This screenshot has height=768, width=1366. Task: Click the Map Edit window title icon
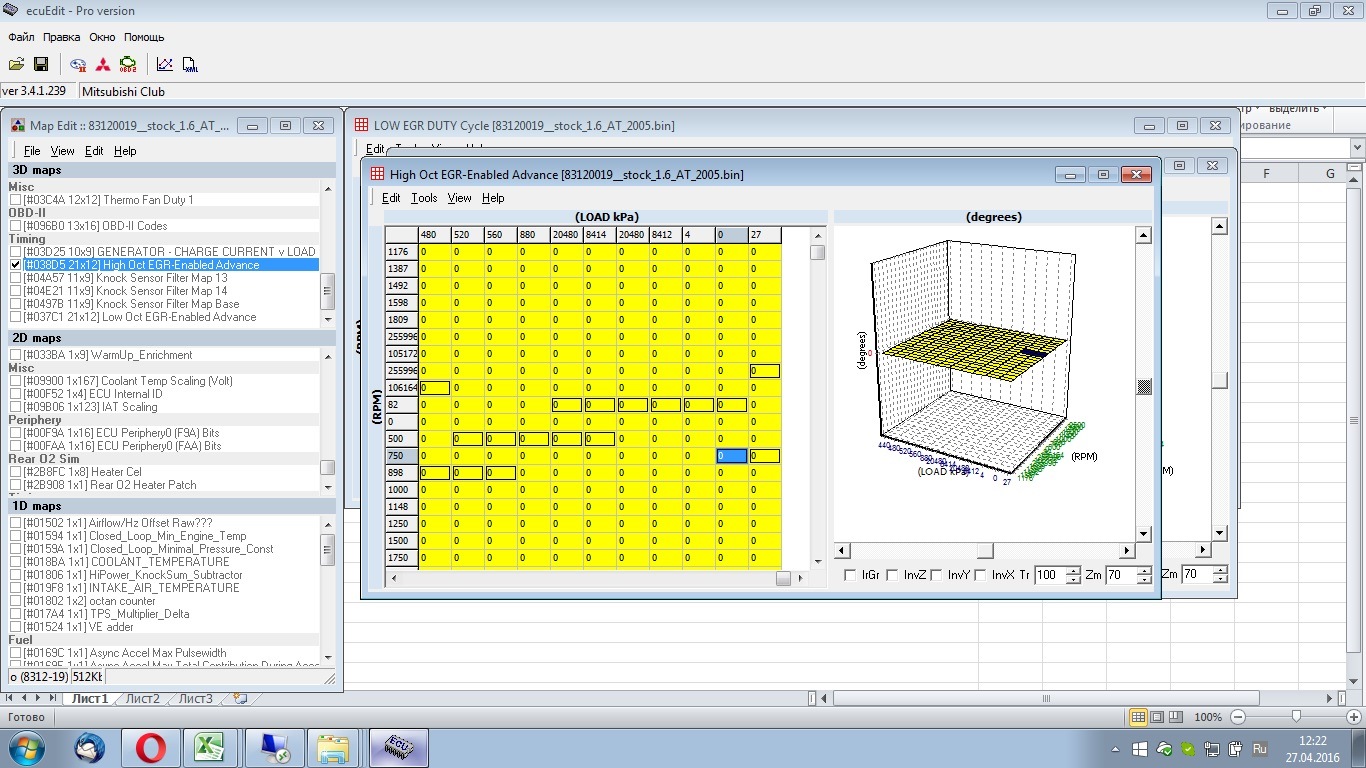(x=18, y=126)
